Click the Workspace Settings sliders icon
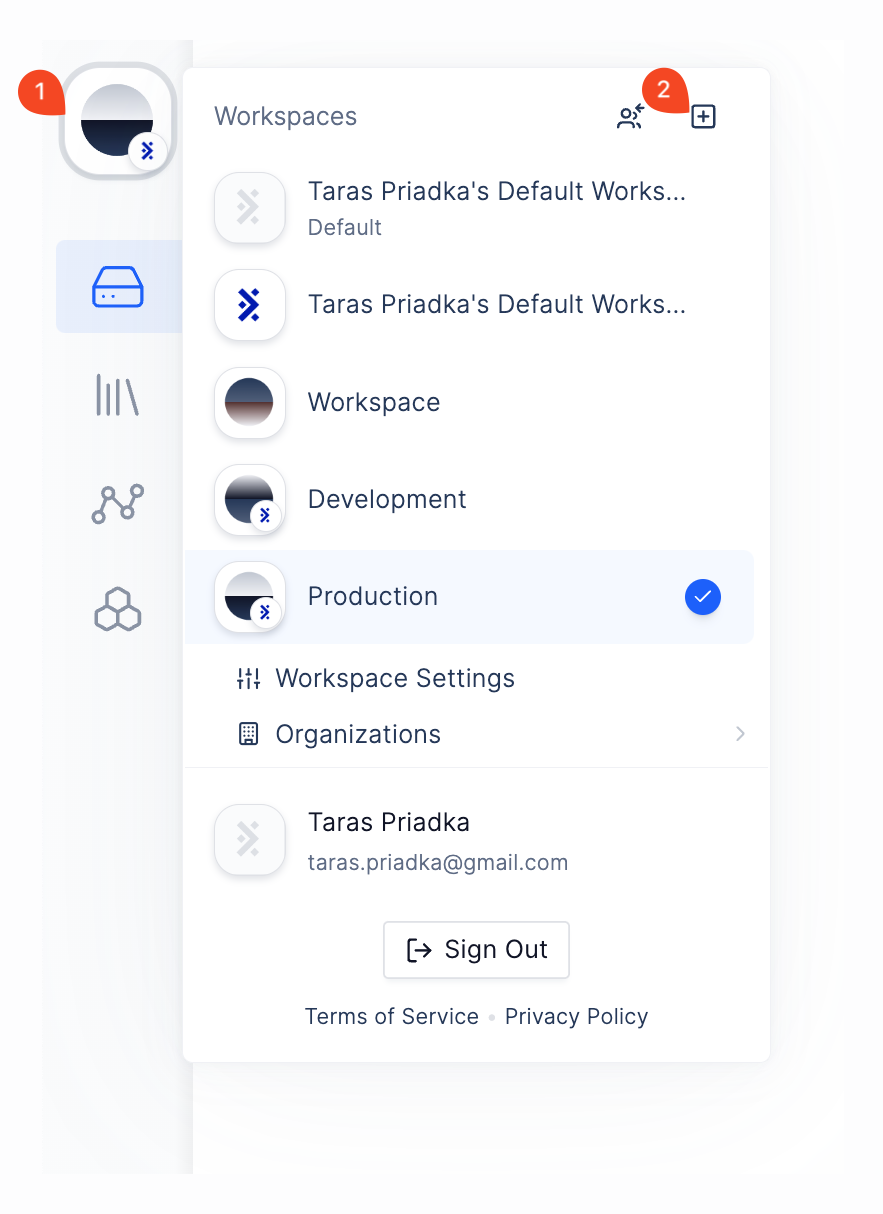Image resolution: width=883 pixels, height=1214 pixels. (x=248, y=679)
